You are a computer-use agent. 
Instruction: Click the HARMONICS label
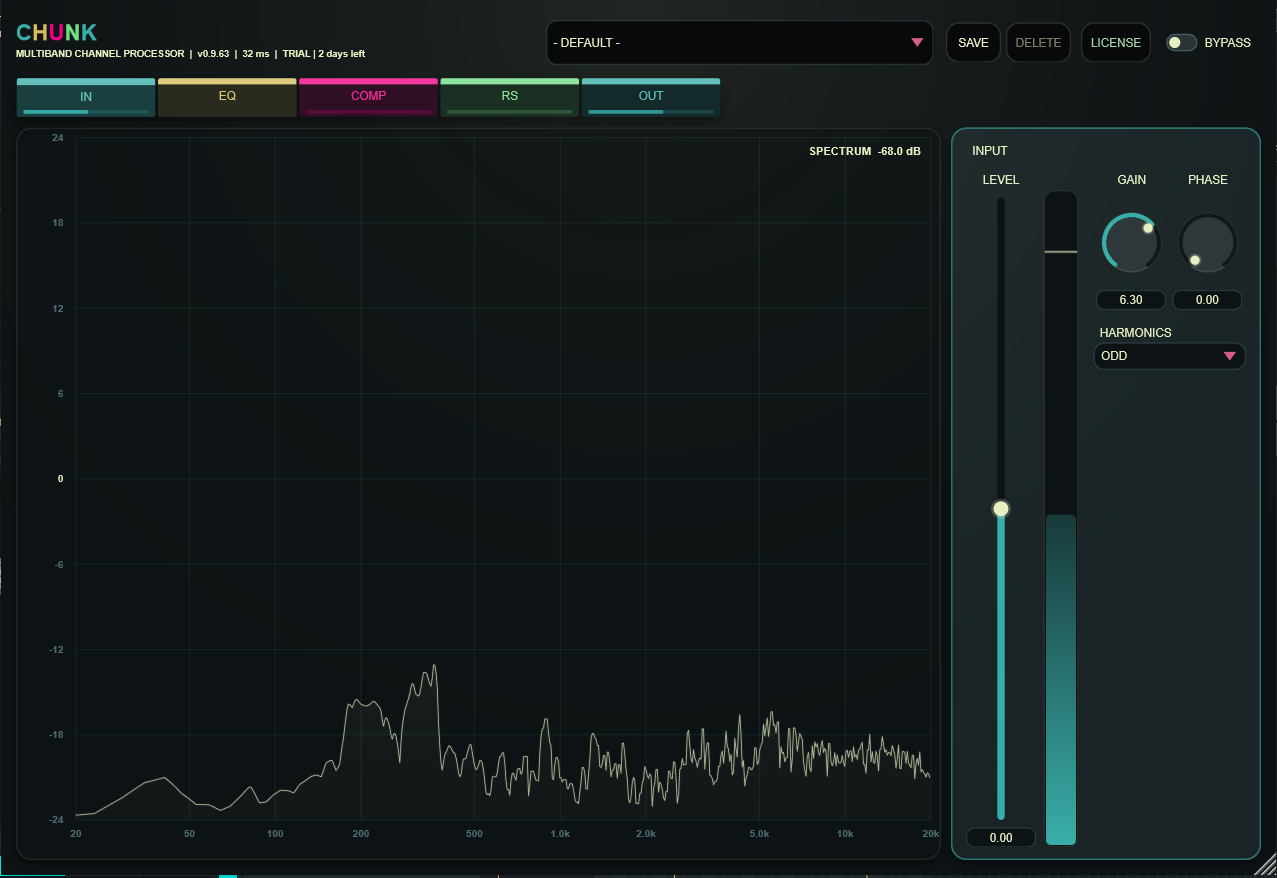(1135, 333)
